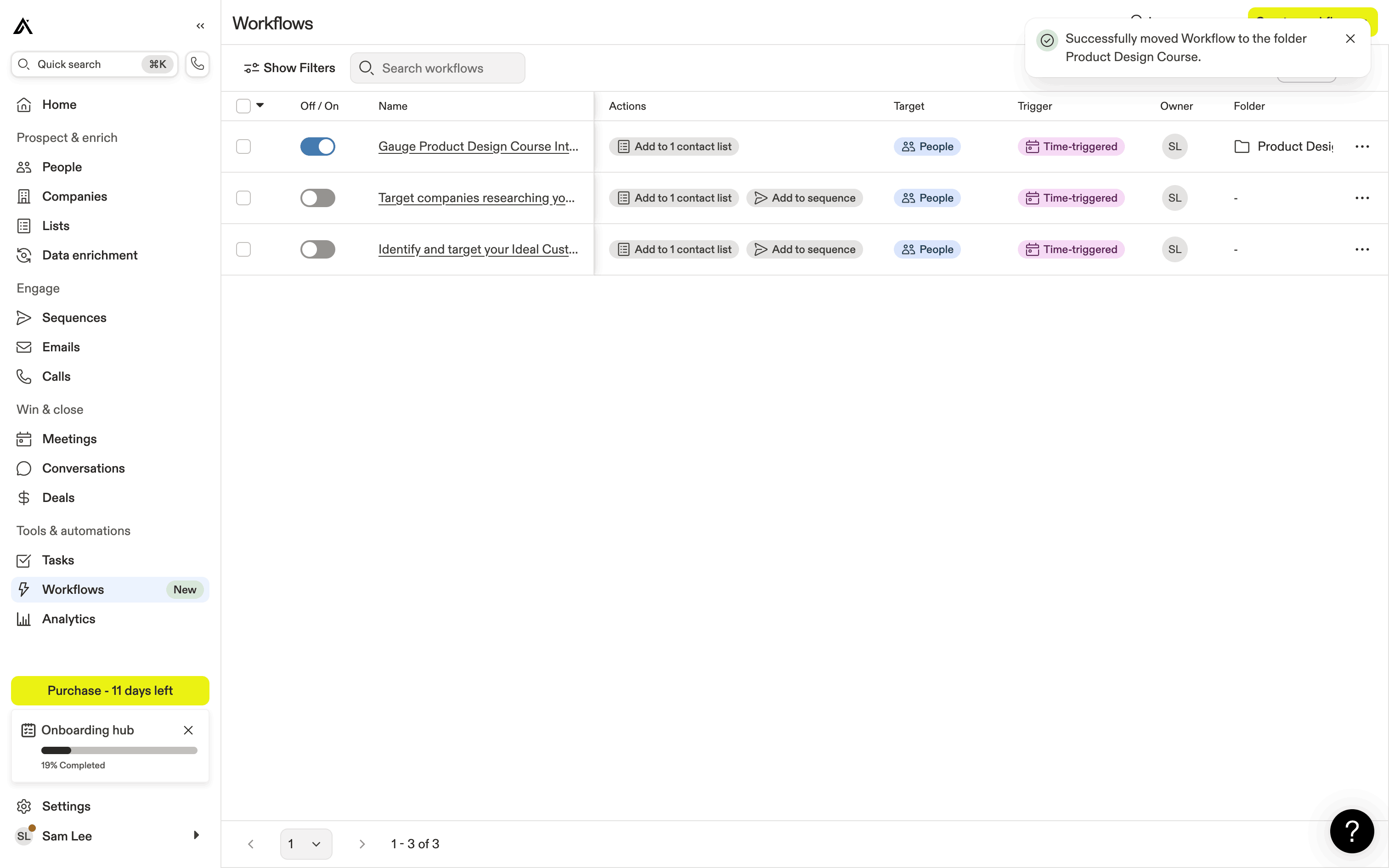Click the help question mark button
The image size is (1389, 868).
click(x=1352, y=831)
